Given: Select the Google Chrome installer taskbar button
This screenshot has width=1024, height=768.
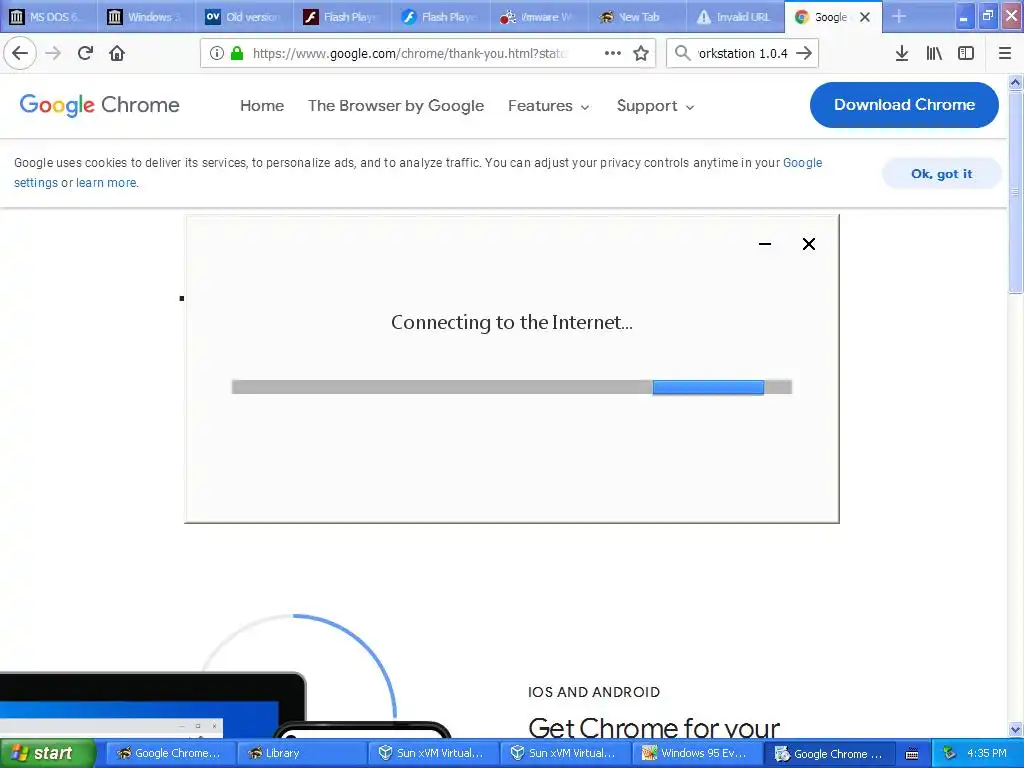Looking at the screenshot, I should [x=829, y=753].
